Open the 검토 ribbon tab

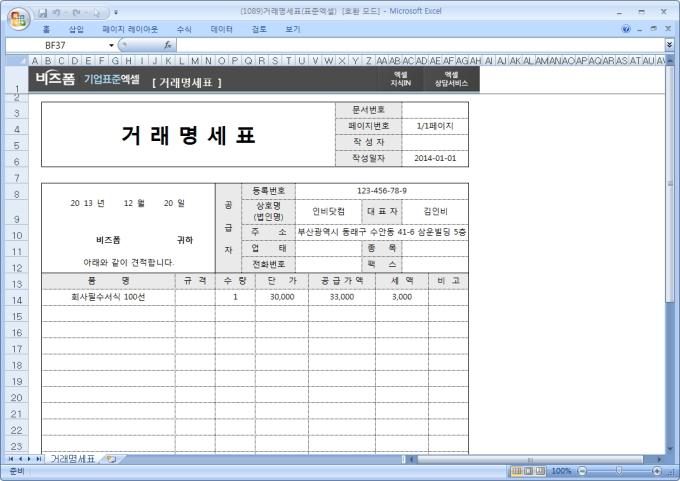tap(259, 29)
